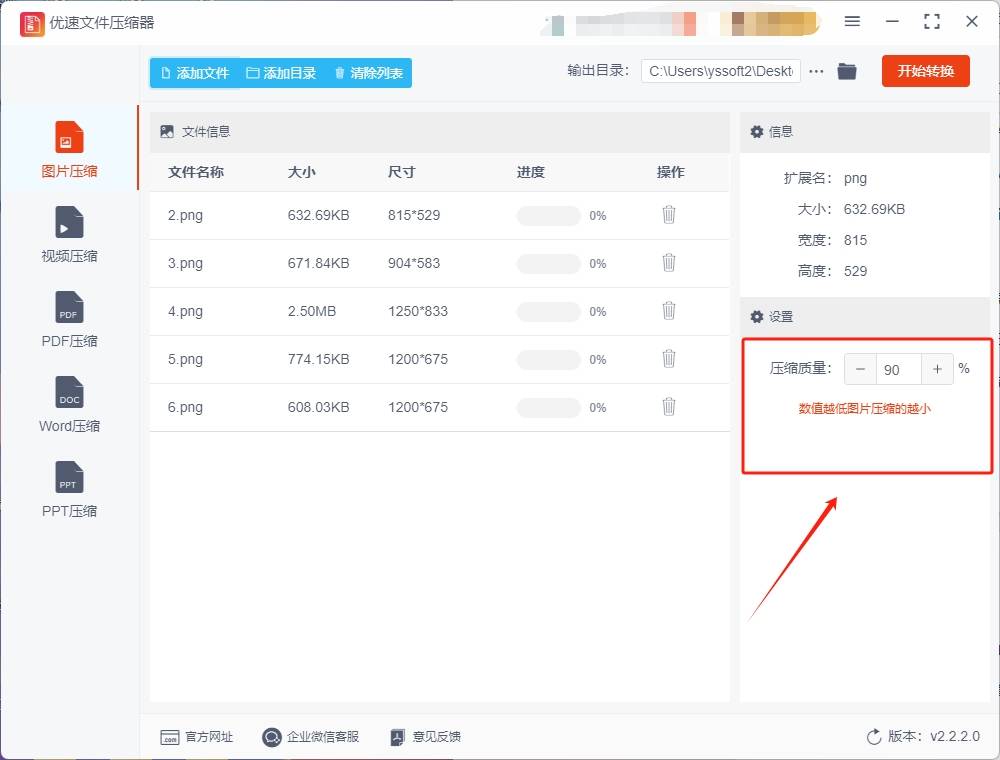Remove 4.png with its trash icon
Image resolution: width=1000 pixels, height=760 pixels.
point(668,311)
